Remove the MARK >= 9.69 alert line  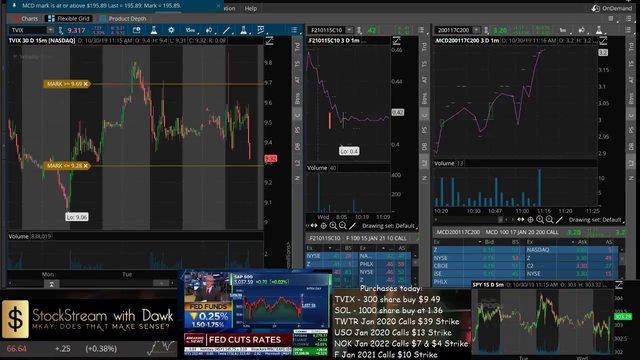tap(85, 84)
